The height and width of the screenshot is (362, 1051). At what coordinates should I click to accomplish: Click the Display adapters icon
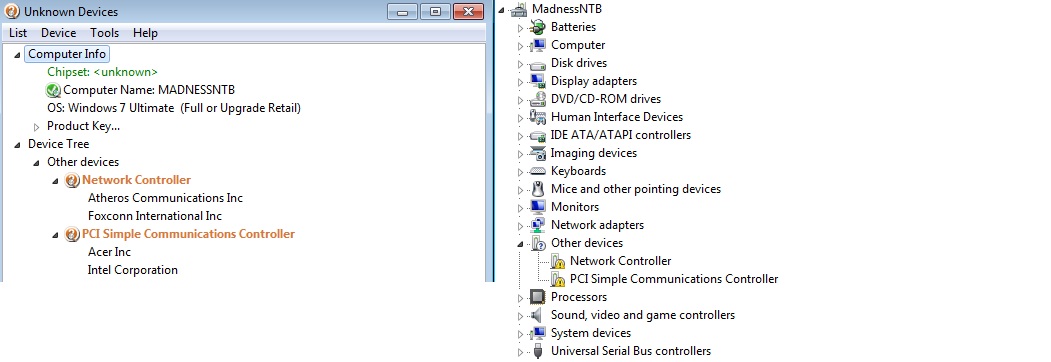538,81
